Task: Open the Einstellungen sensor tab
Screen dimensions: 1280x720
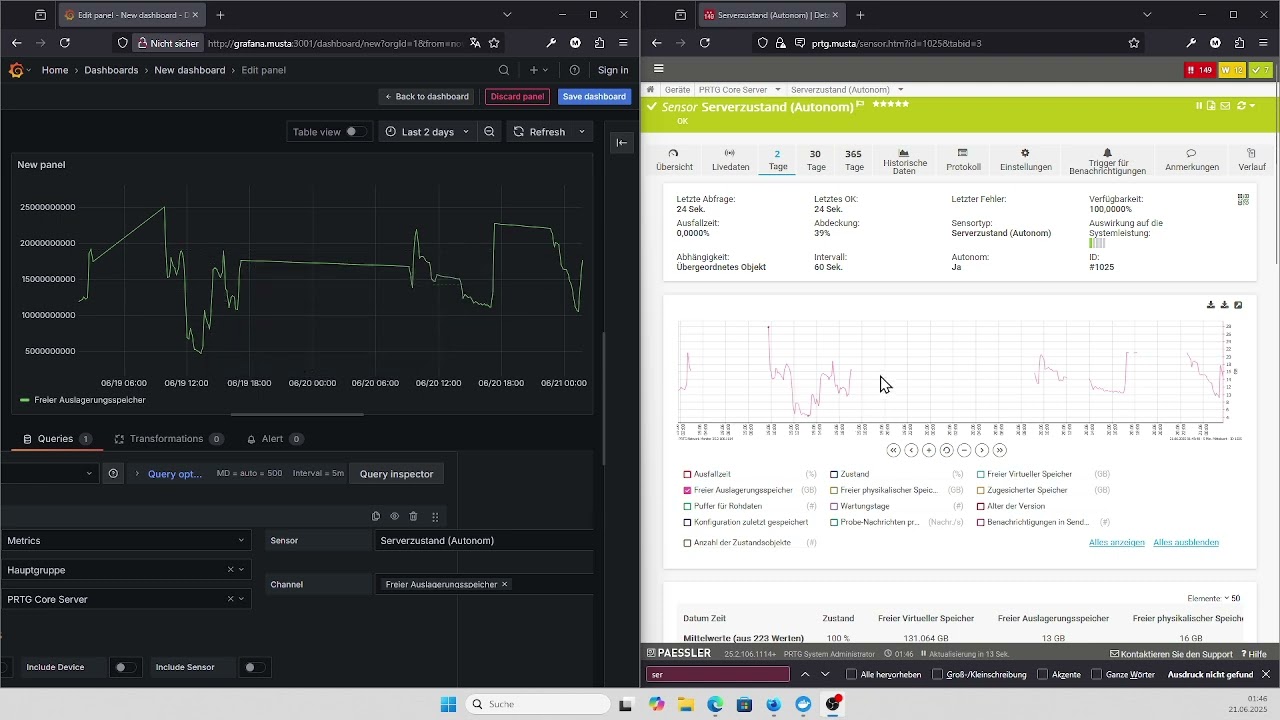Action: click(1025, 160)
